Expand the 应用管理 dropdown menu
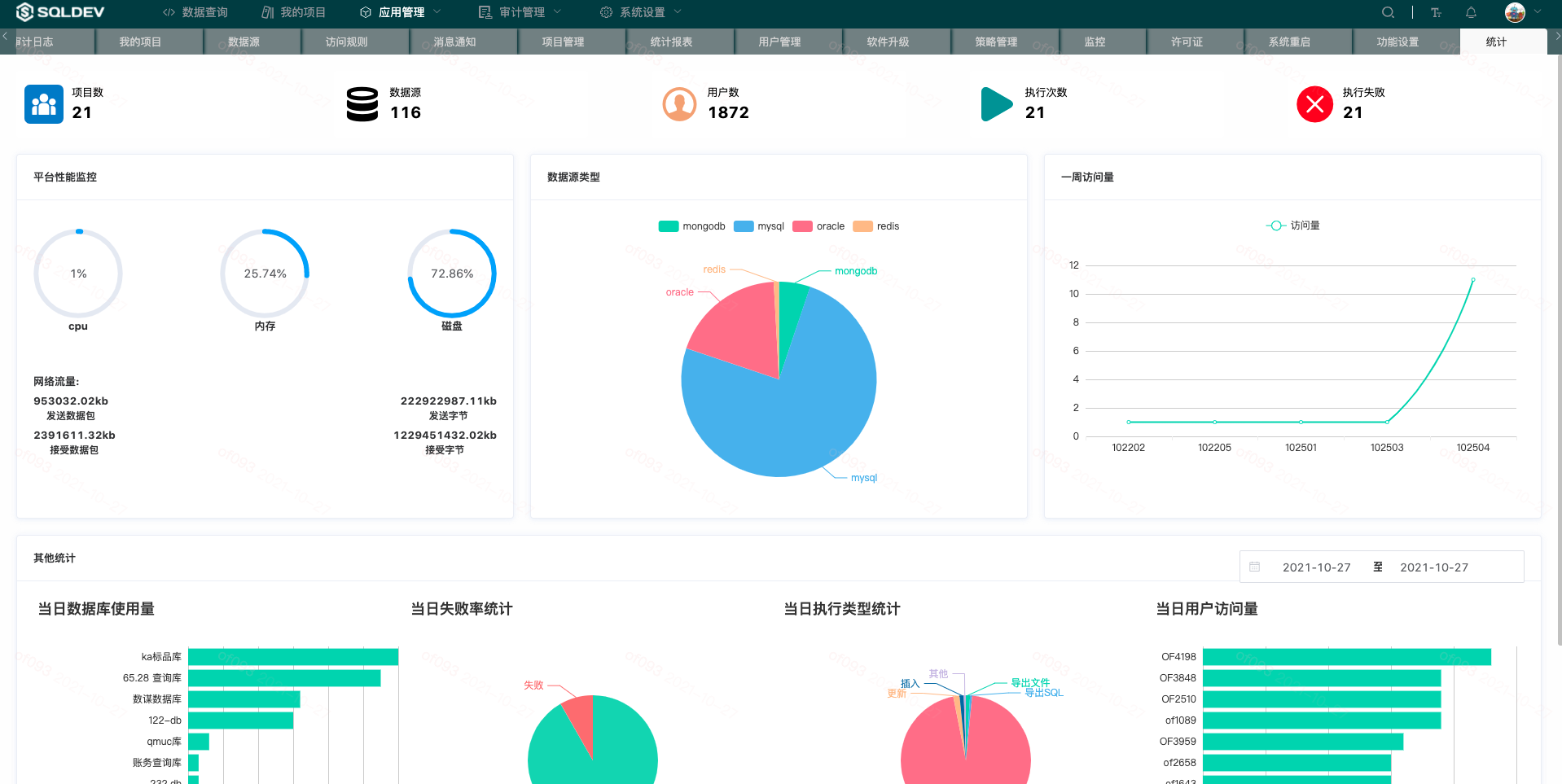This screenshot has height=784, width=1562. (400, 12)
